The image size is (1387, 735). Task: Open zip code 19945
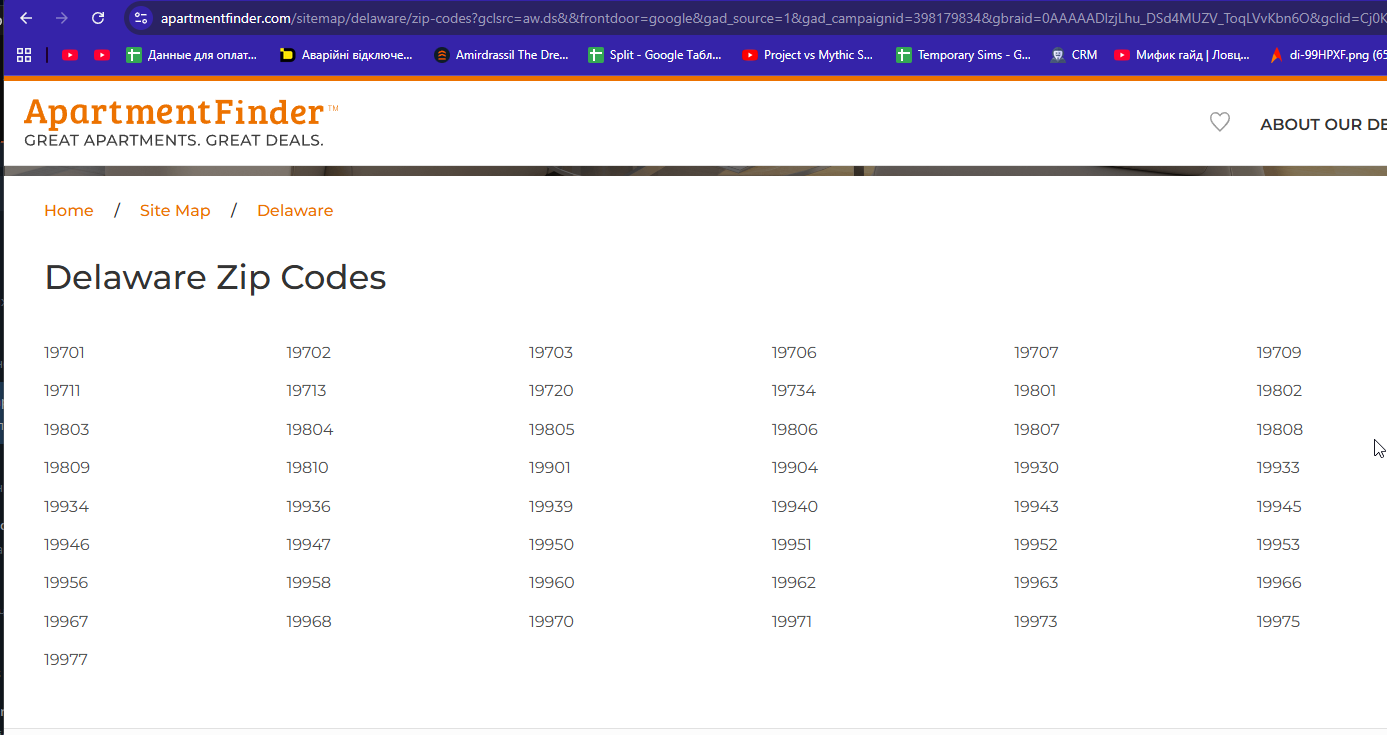(1279, 506)
